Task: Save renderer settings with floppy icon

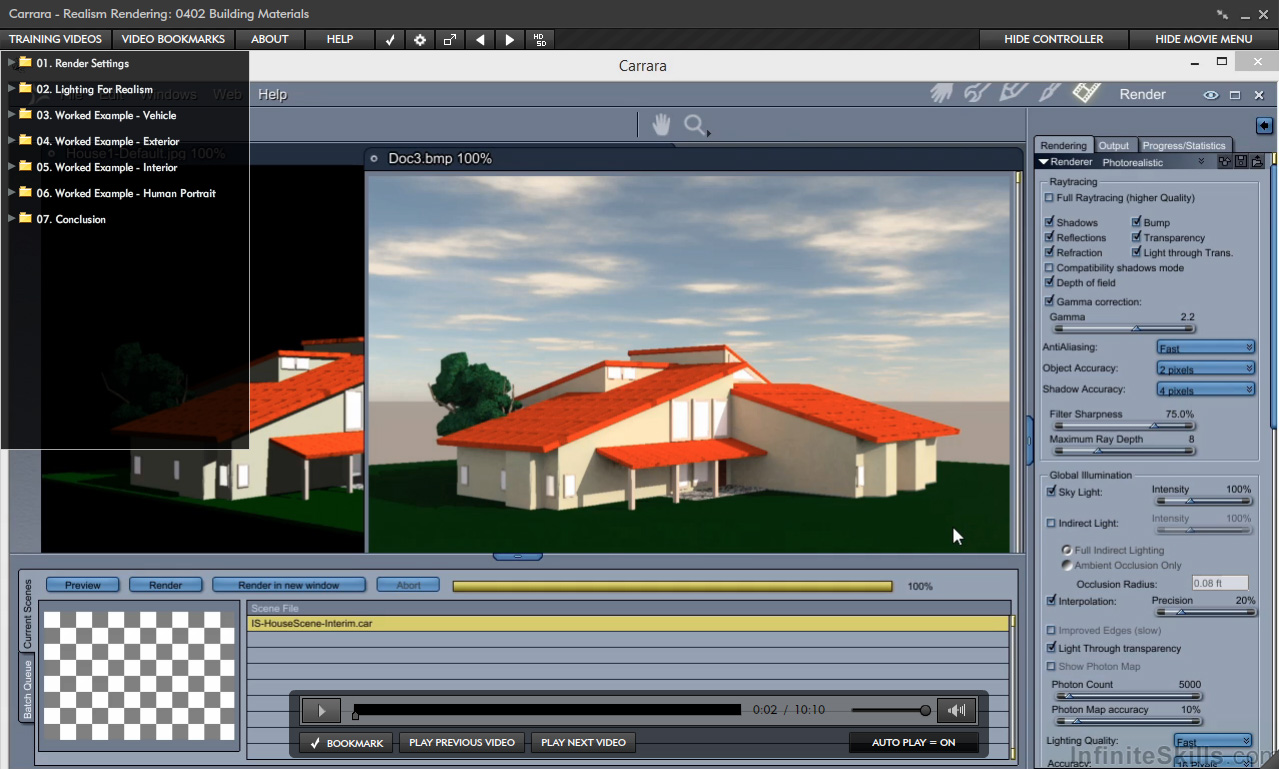Action: (1241, 162)
